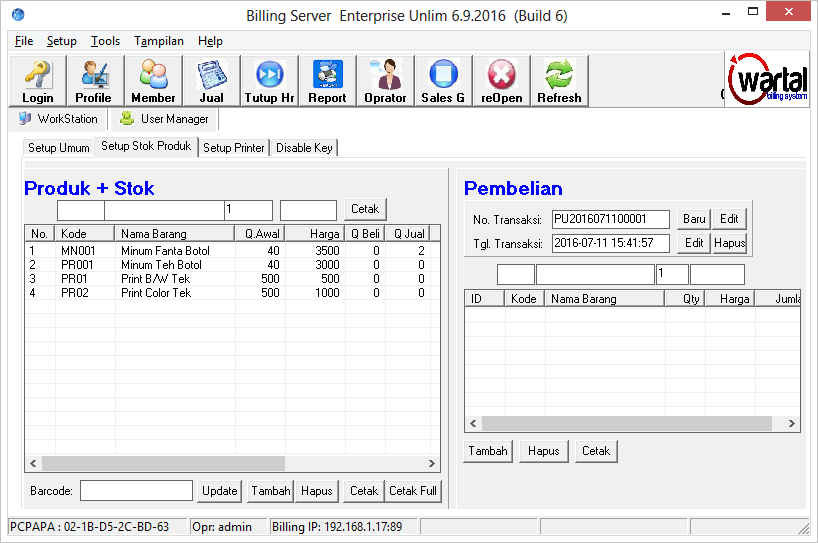Screen dimensions: 818x543
Task: Click the Q.Awal column header
Action: click(260, 234)
